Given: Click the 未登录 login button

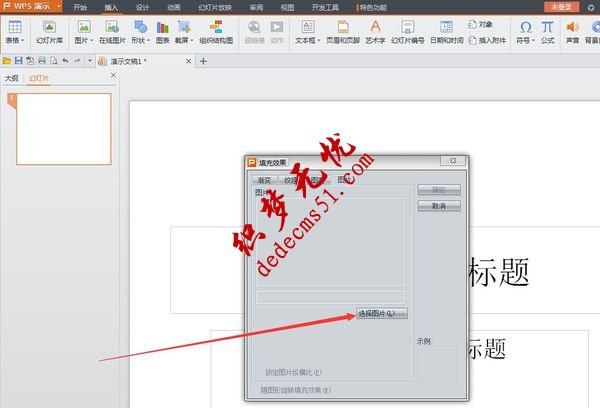Looking at the screenshot, I should click(561, 7).
